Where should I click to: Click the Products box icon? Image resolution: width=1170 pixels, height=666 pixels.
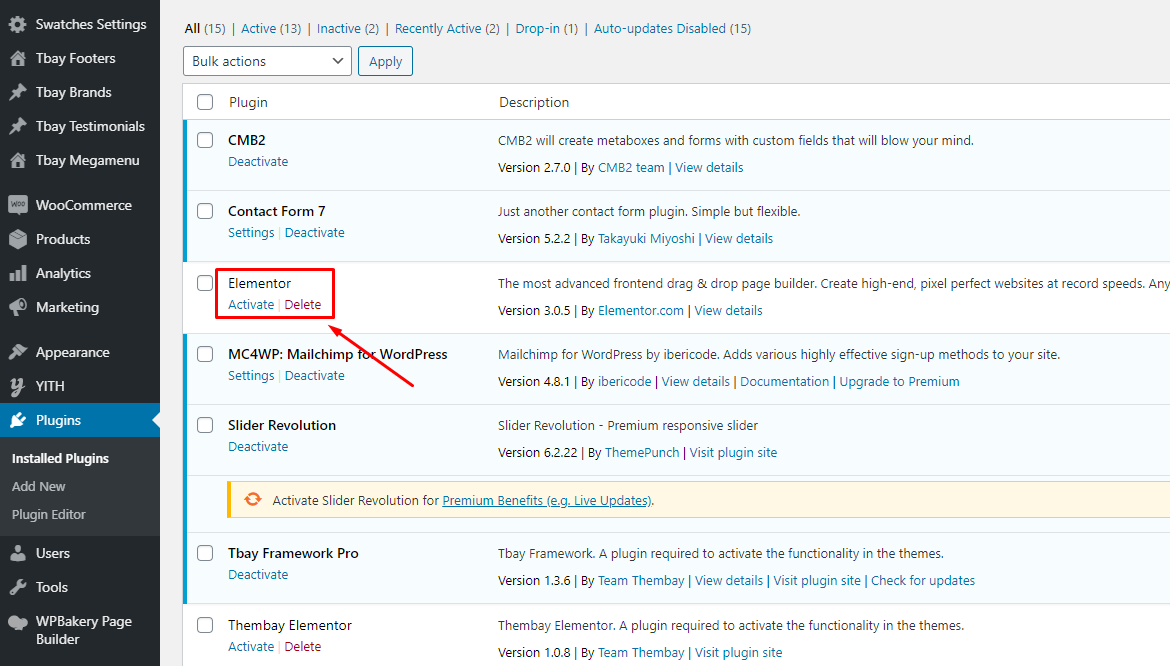pyautogui.click(x=18, y=239)
